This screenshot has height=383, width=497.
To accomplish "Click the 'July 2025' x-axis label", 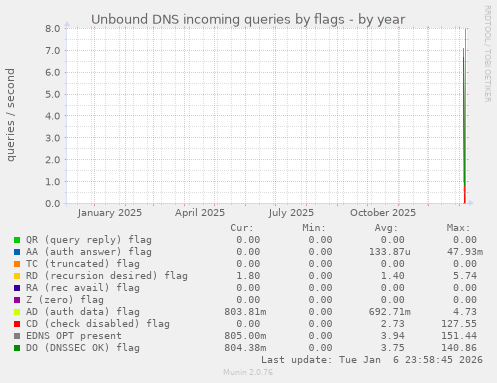I will pos(291,213).
